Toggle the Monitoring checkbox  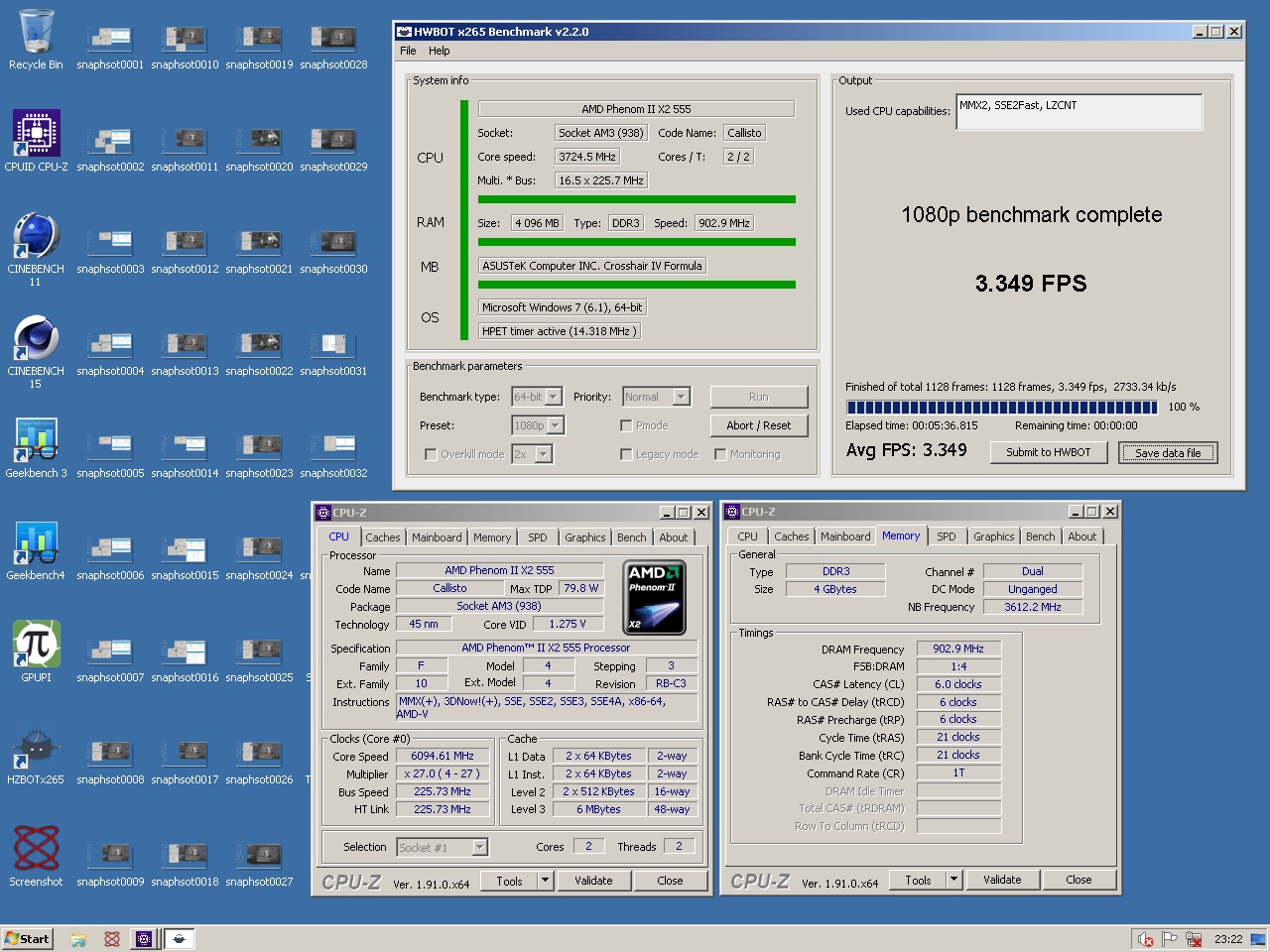tap(720, 454)
